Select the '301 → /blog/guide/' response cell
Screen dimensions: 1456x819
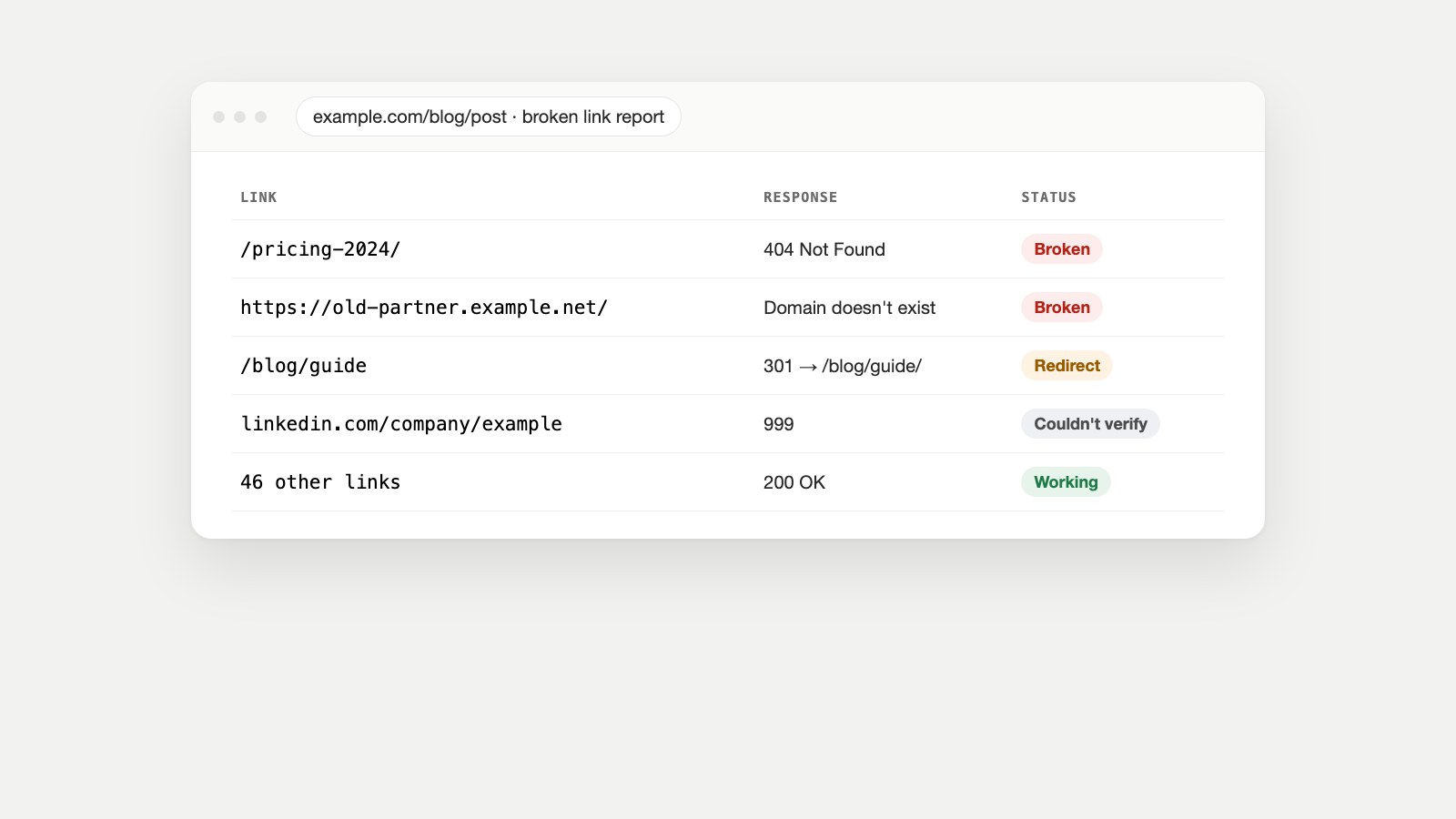point(843,366)
